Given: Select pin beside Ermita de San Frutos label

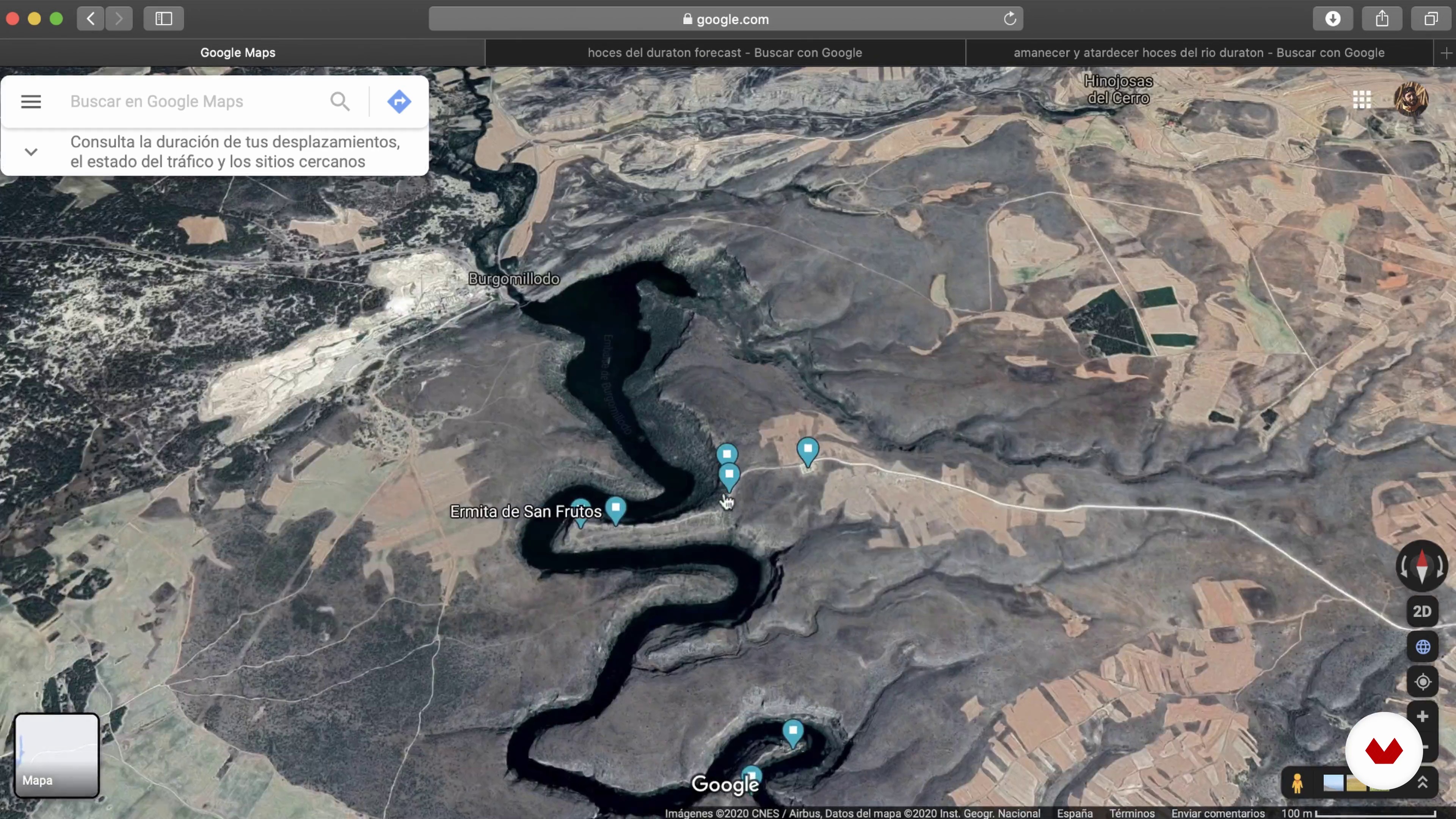Looking at the screenshot, I should (615, 509).
